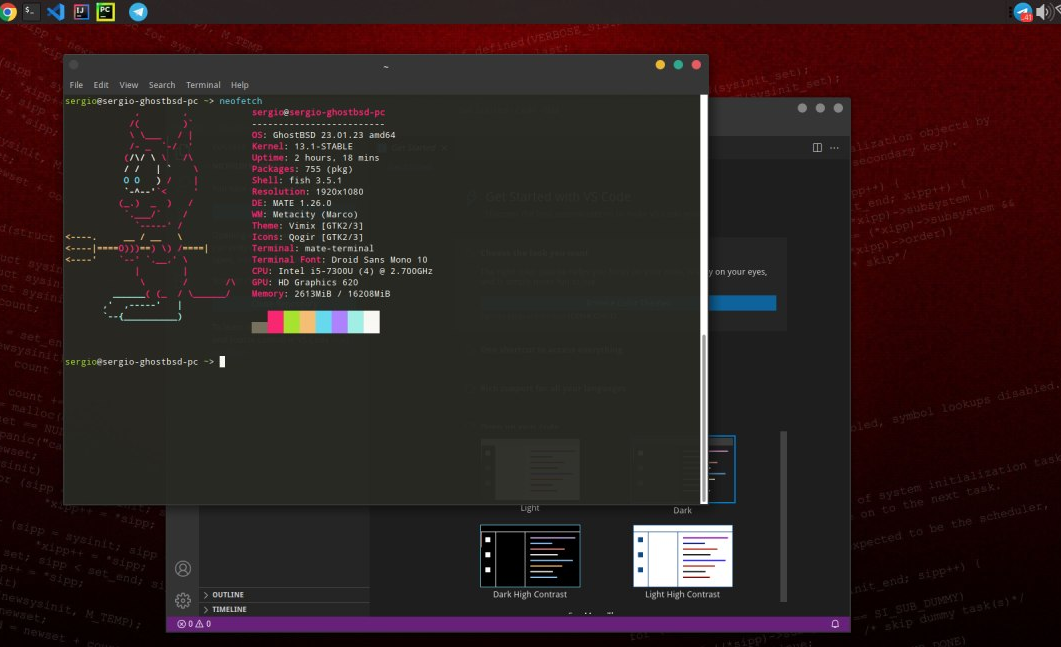Select the Dark High Contrast theme thumbnail
1061x647 pixels.
coord(530,556)
